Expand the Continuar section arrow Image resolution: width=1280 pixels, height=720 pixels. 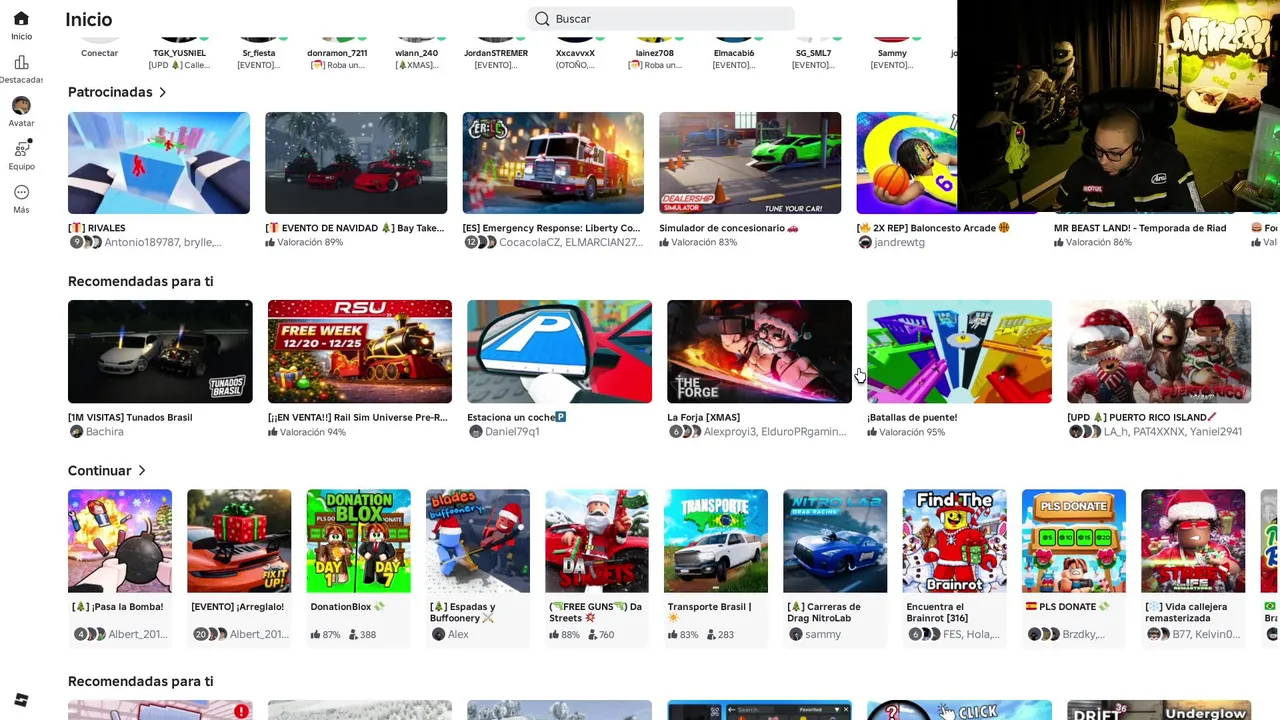pyautogui.click(x=142, y=470)
